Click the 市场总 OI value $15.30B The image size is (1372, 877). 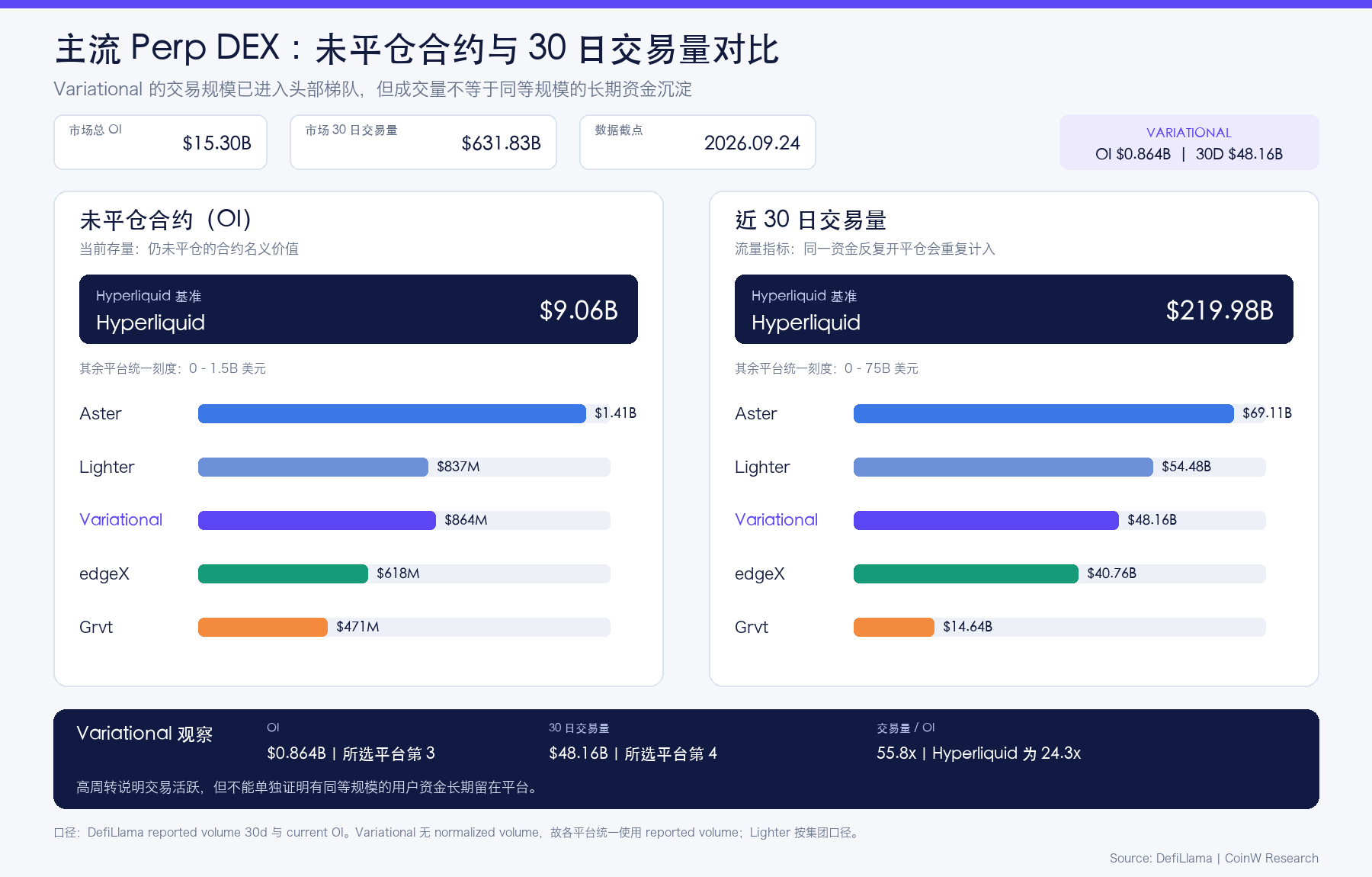click(216, 143)
